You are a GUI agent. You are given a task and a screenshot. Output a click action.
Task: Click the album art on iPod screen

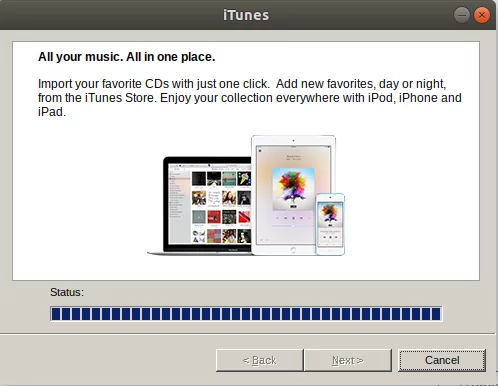coord(330,213)
